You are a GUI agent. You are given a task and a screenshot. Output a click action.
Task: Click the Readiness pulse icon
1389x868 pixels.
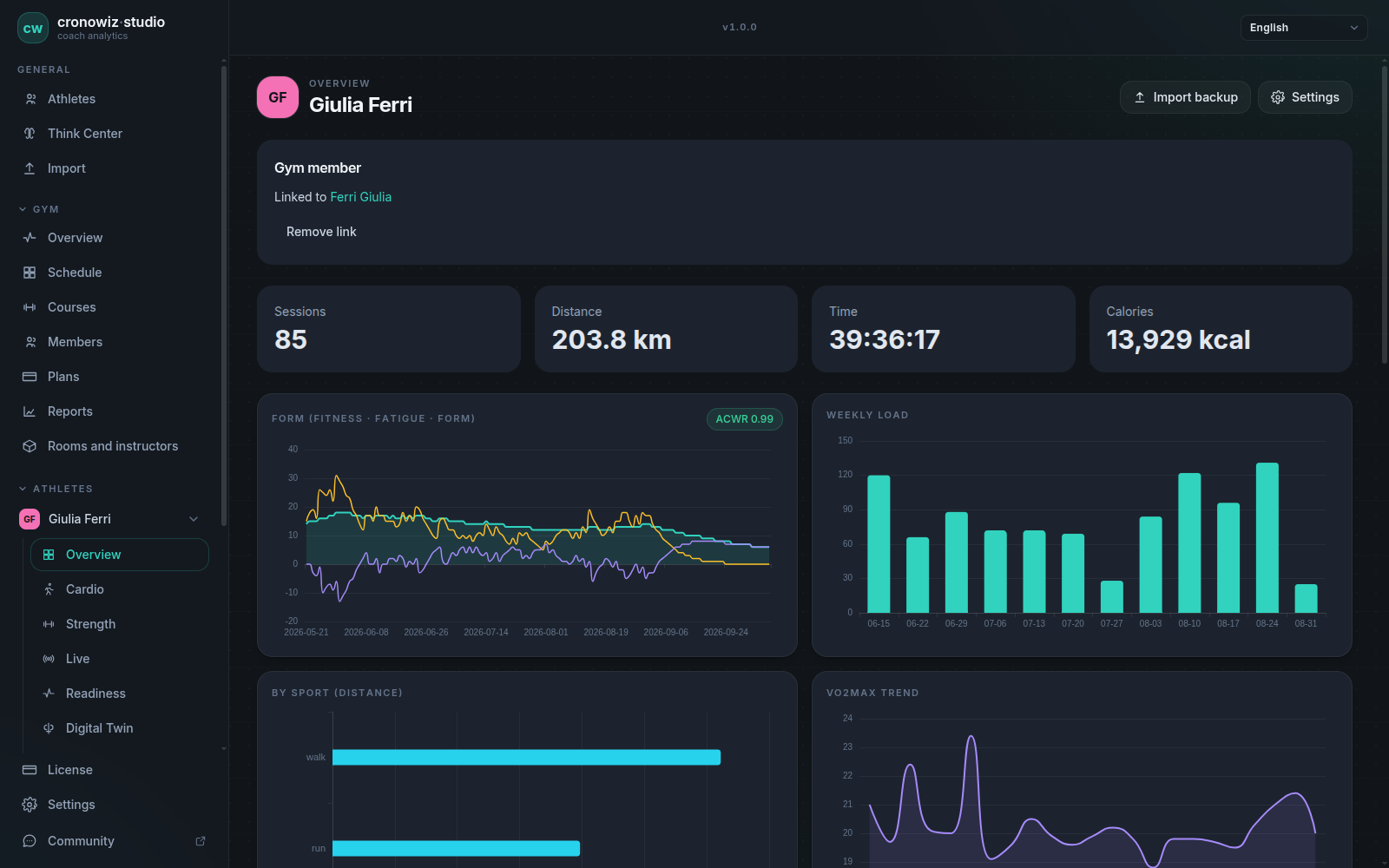coord(49,694)
